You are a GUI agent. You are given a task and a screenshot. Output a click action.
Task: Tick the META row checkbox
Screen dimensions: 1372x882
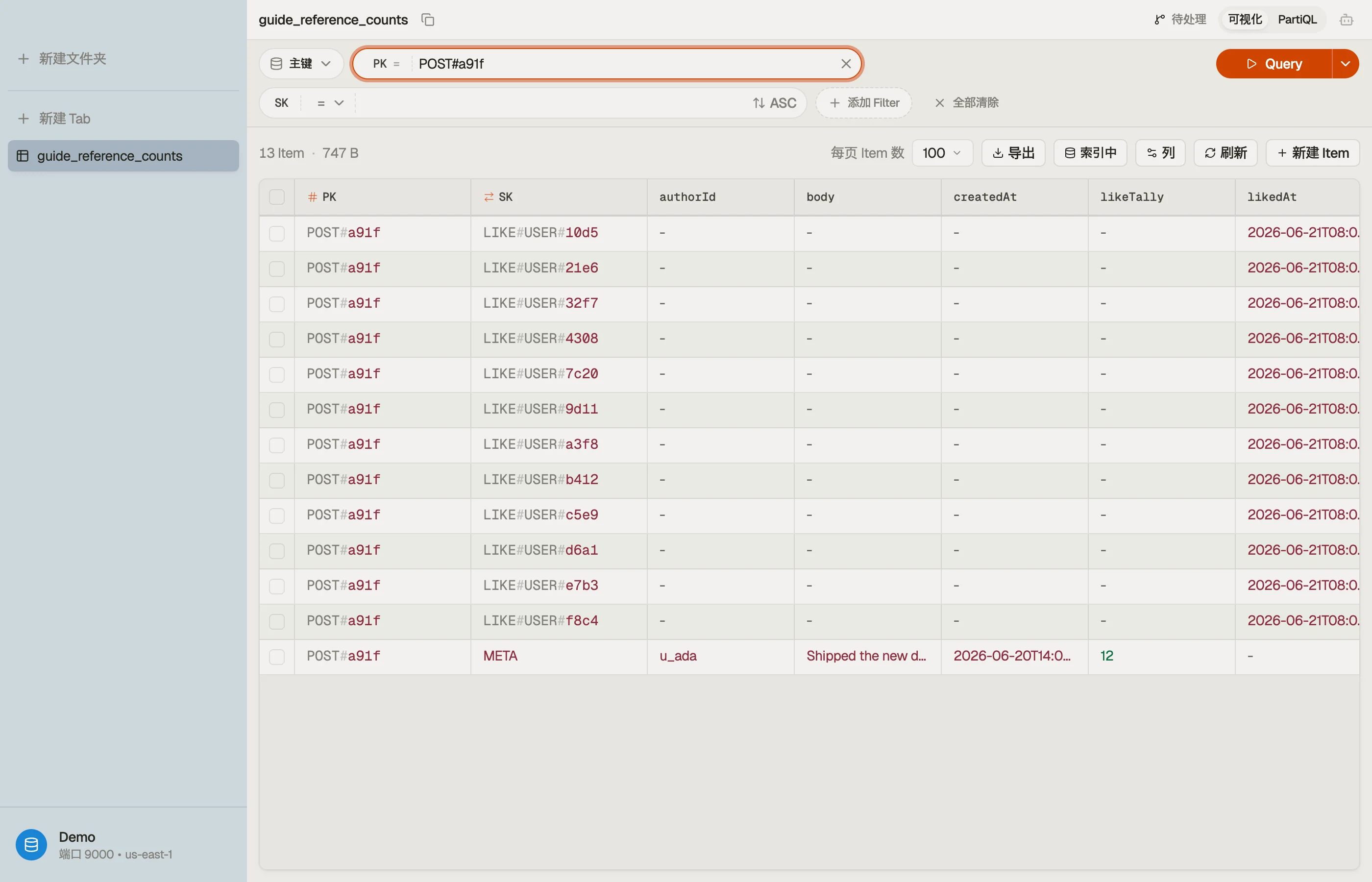276,656
